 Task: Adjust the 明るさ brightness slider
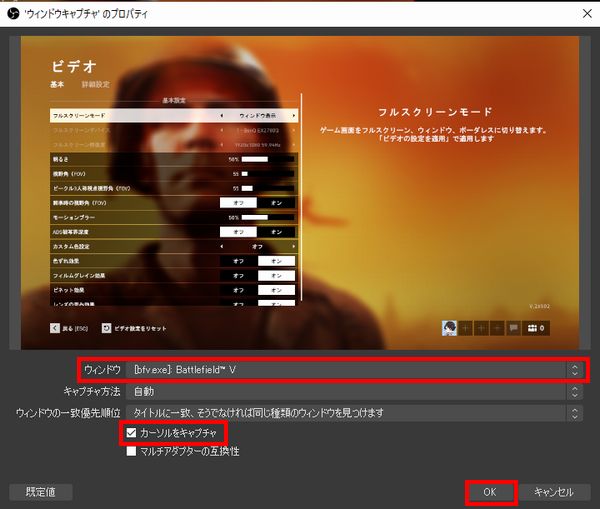pyautogui.click(x=268, y=159)
